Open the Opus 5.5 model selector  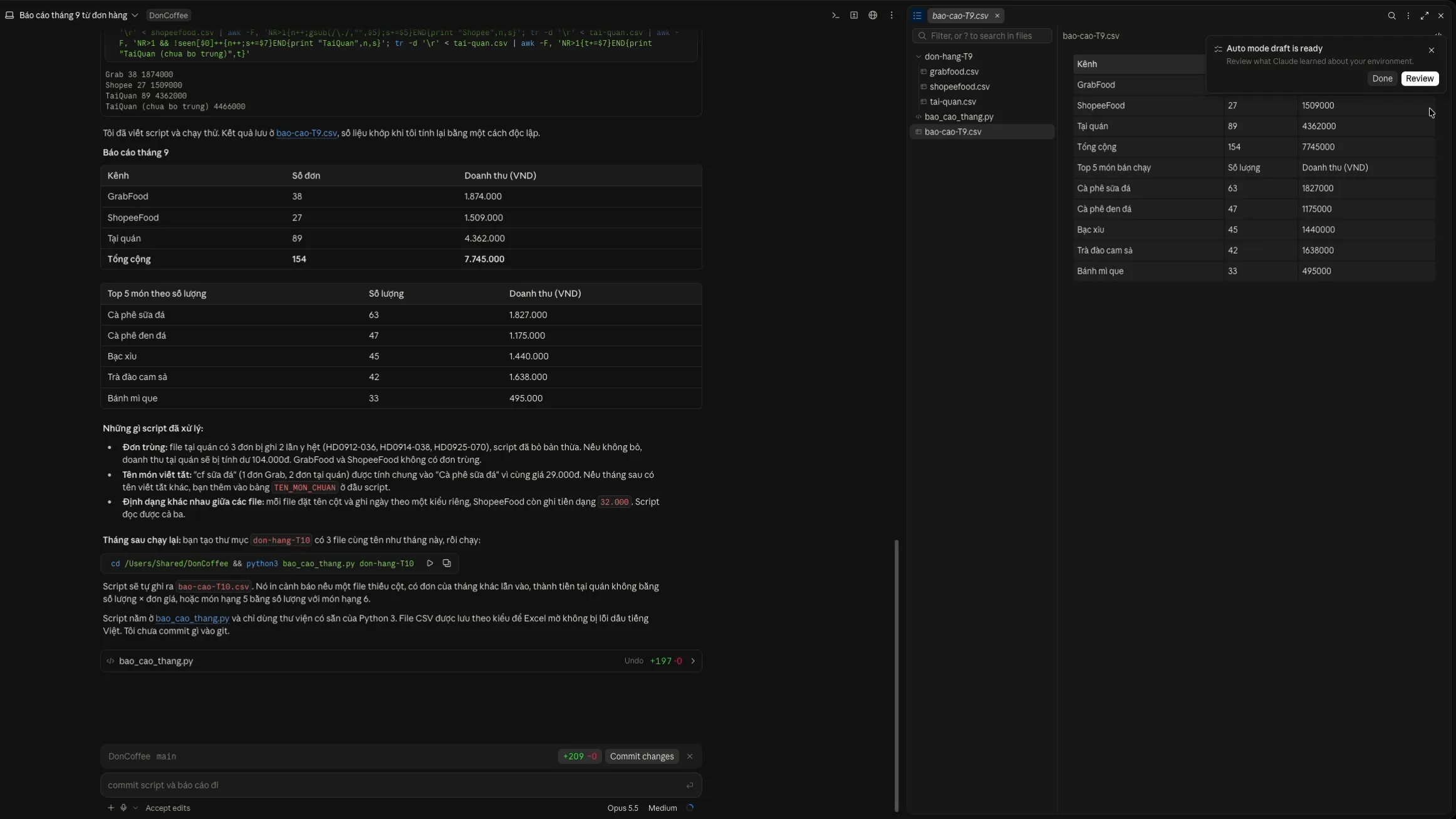622,808
